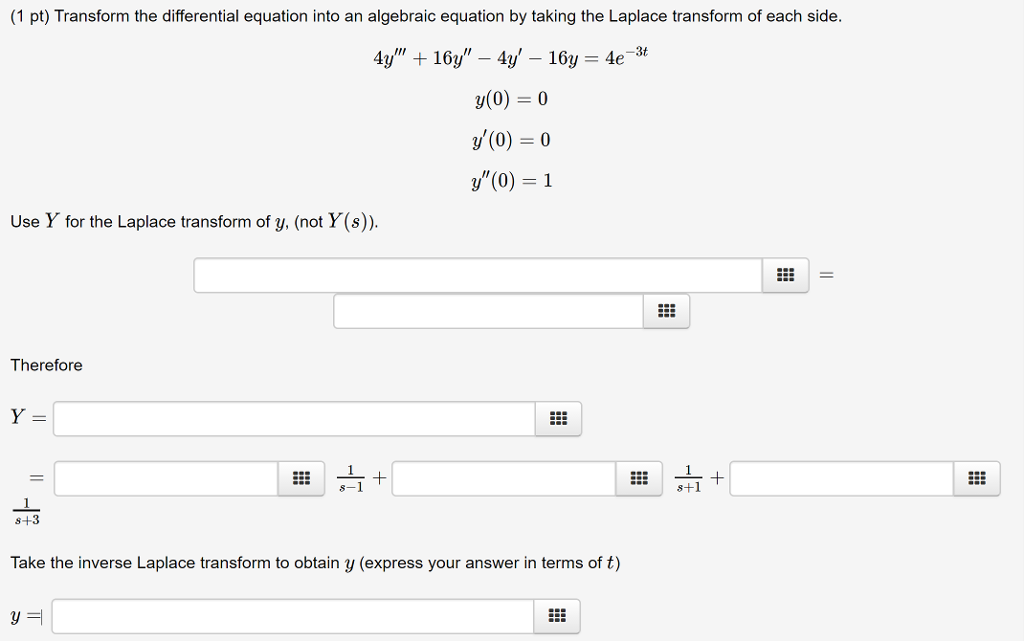The image size is (1024, 641).
Task: Click the coefficient box before 1/(s+1)
Action: pyautogui.click(x=503, y=477)
